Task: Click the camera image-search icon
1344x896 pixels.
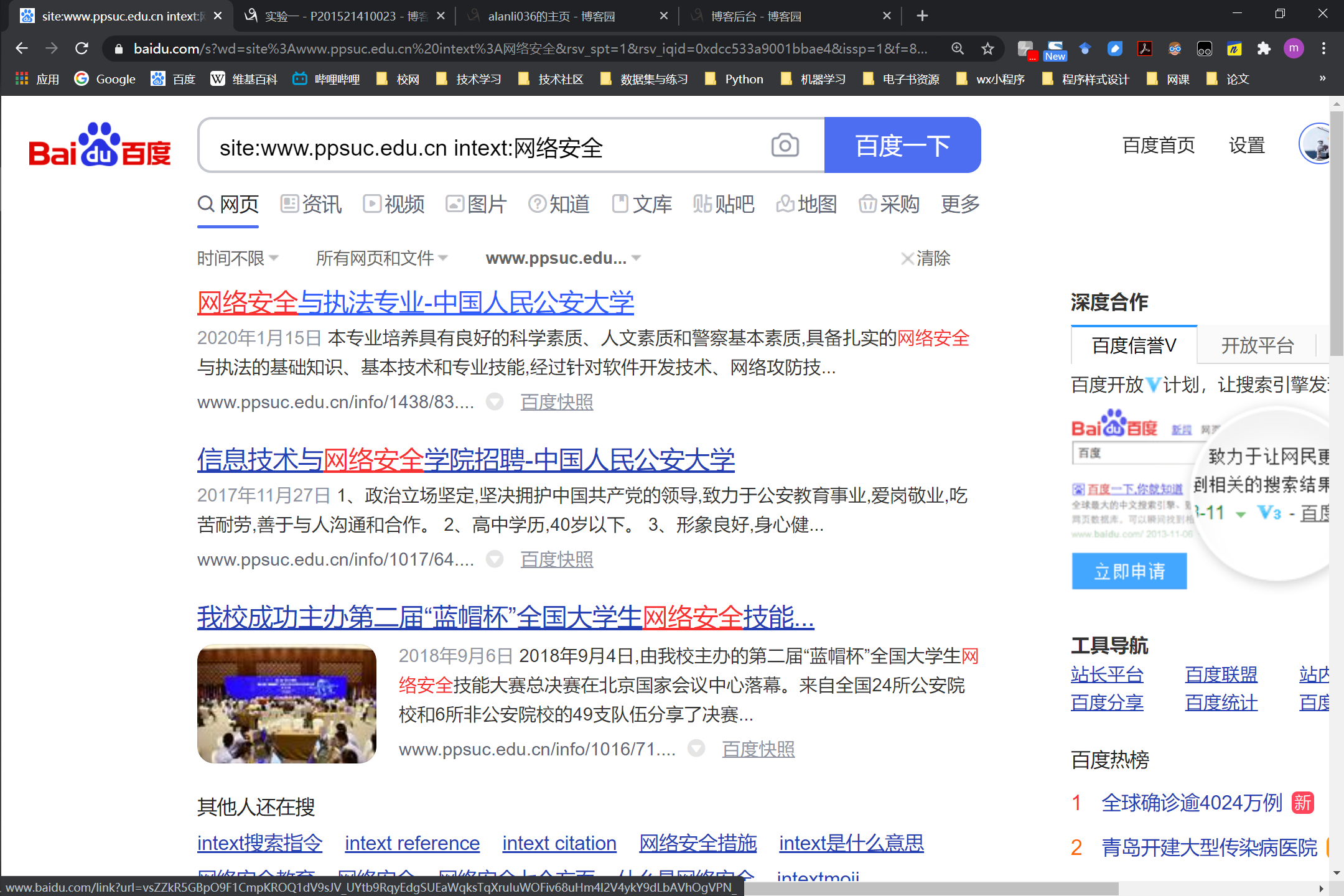Action: (x=785, y=146)
